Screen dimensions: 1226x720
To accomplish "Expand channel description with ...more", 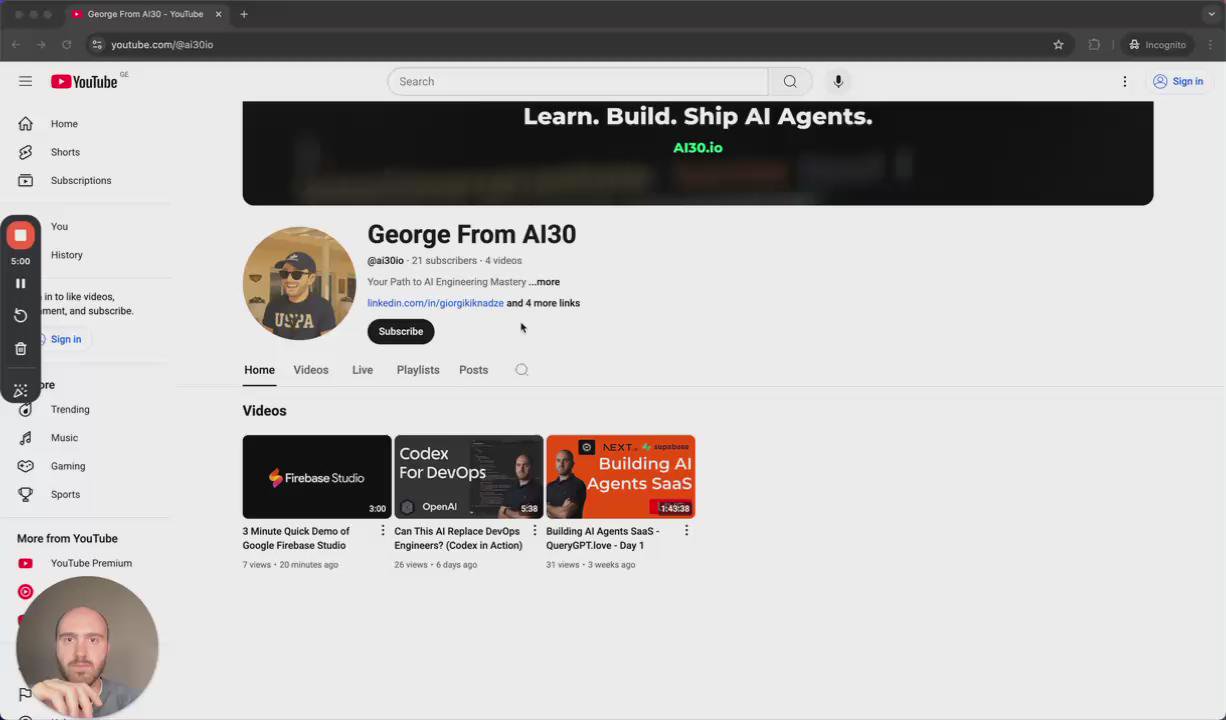I will (x=544, y=282).
